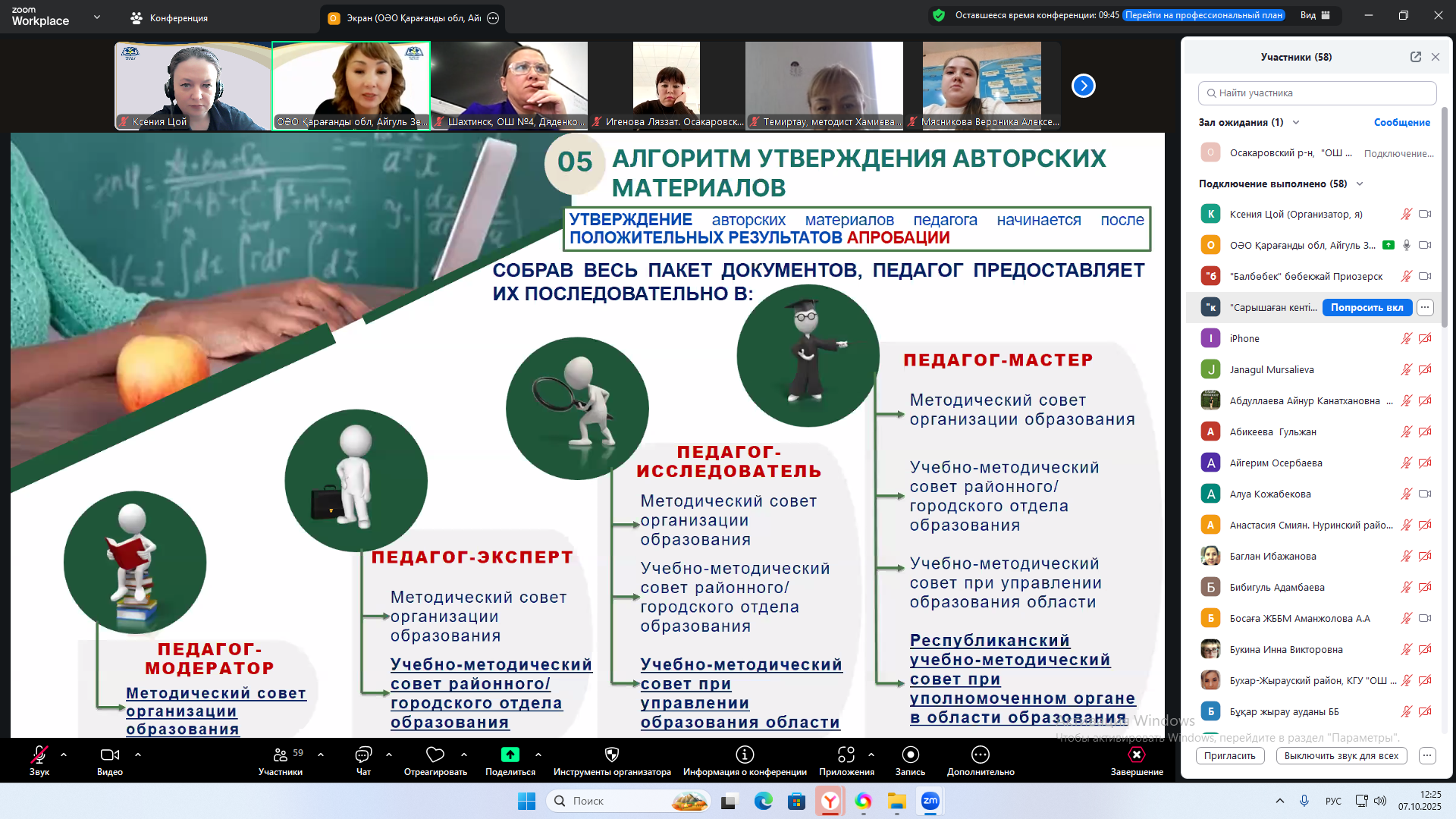Select the Conference tab at top
The width and height of the screenshot is (1456, 819).
[169, 17]
